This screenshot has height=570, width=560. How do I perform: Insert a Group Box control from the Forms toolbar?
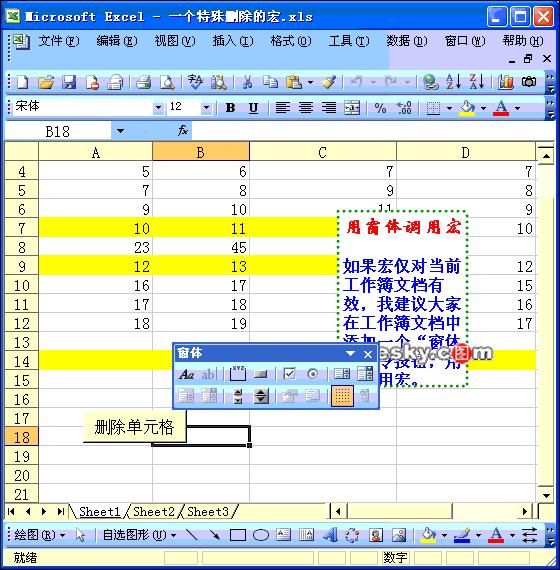pos(238,374)
